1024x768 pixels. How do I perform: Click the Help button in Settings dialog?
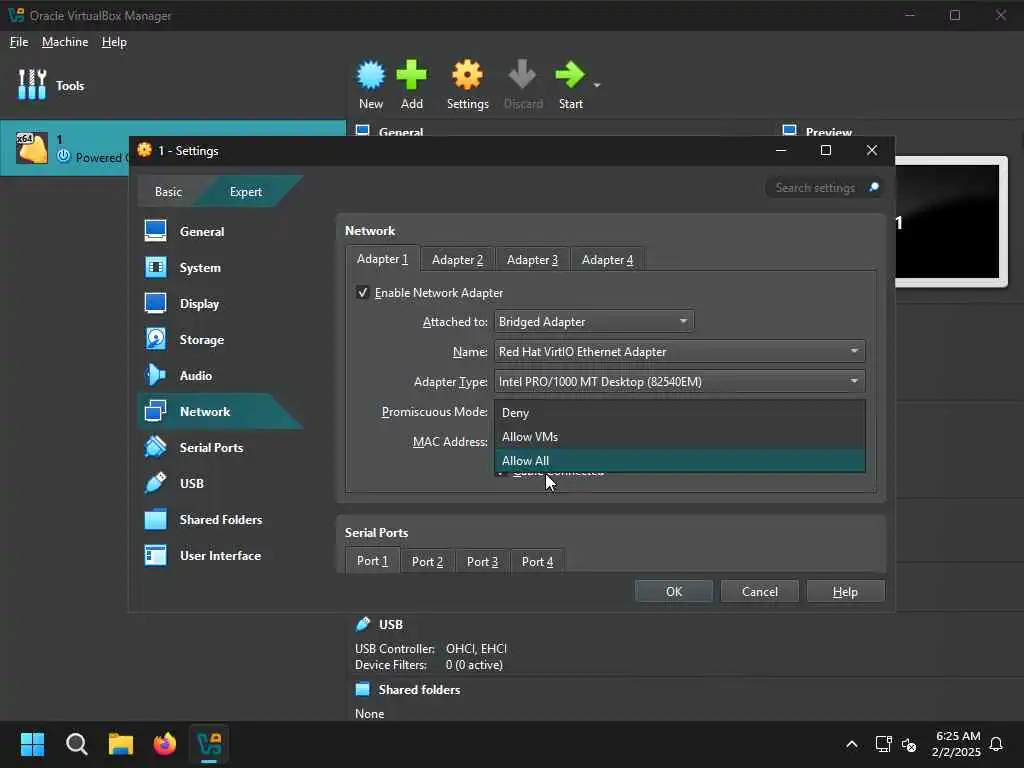coord(845,591)
